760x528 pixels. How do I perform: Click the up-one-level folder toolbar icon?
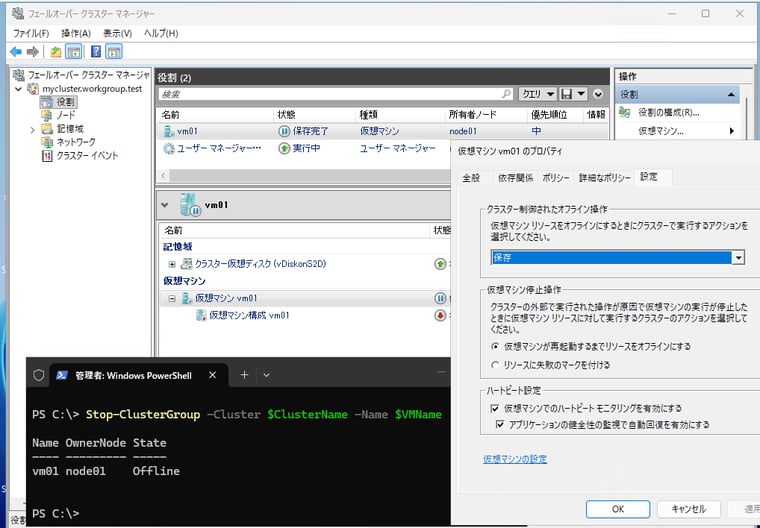[56, 51]
